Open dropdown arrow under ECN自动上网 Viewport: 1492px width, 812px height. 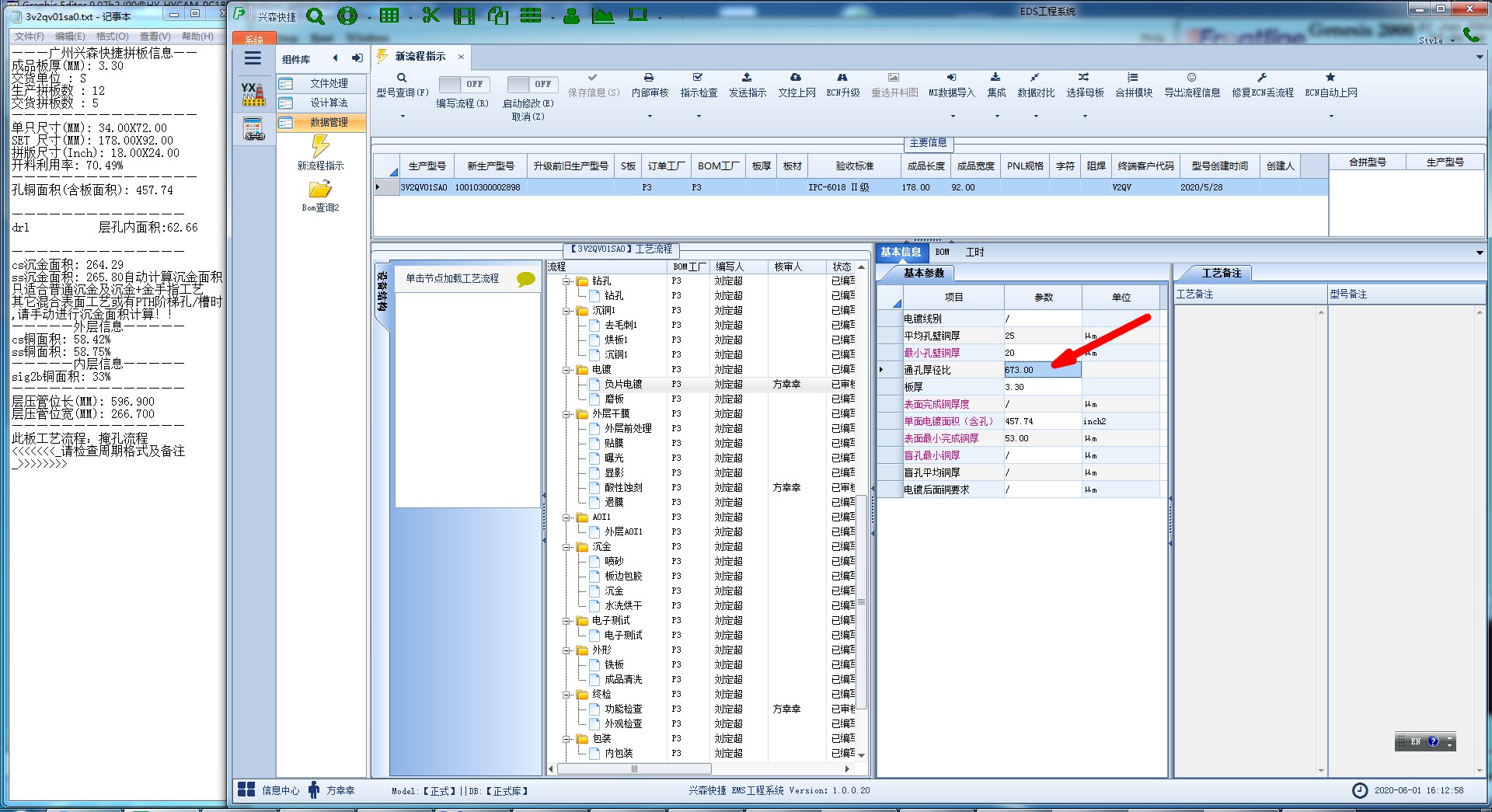coord(1331,117)
